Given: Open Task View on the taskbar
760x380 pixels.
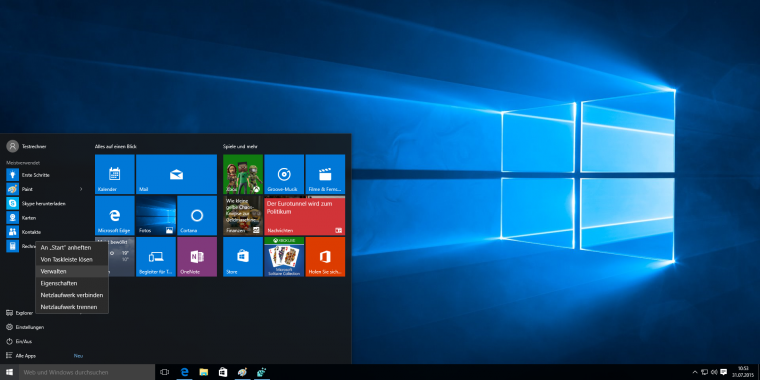Looking at the screenshot, I should click(164, 372).
